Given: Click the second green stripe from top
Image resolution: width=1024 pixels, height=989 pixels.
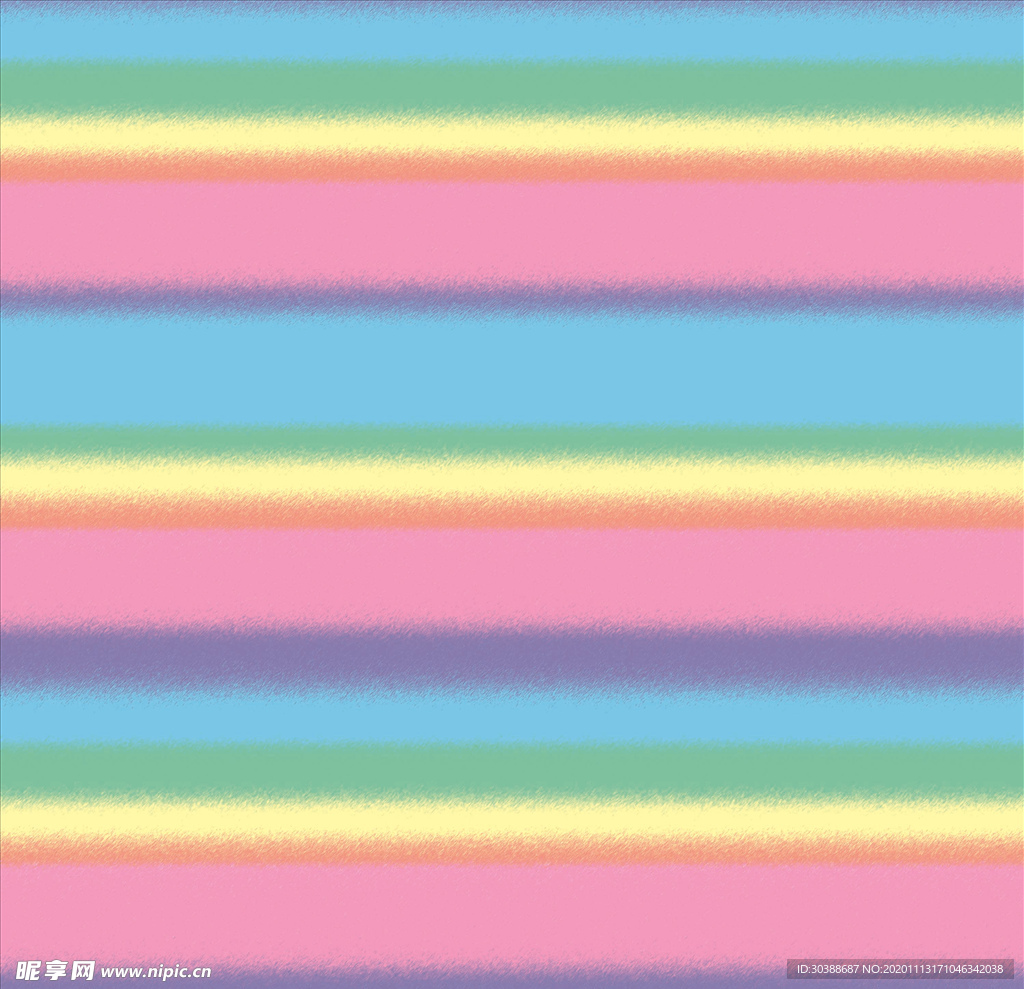Looking at the screenshot, I should click(x=512, y=441).
